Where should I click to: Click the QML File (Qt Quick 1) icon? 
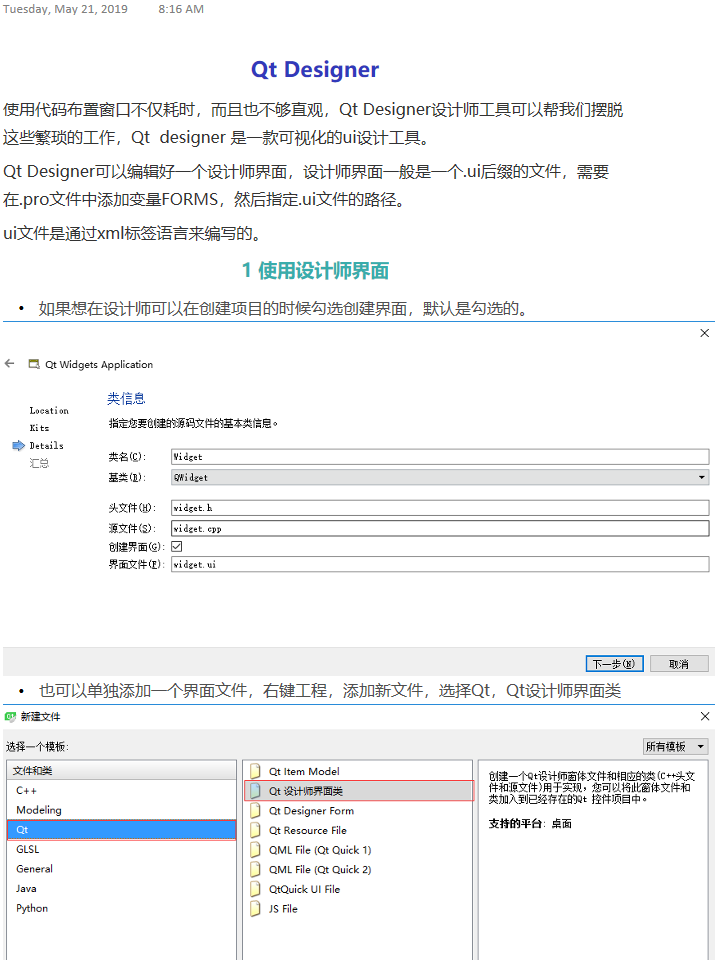[x=255, y=850]
